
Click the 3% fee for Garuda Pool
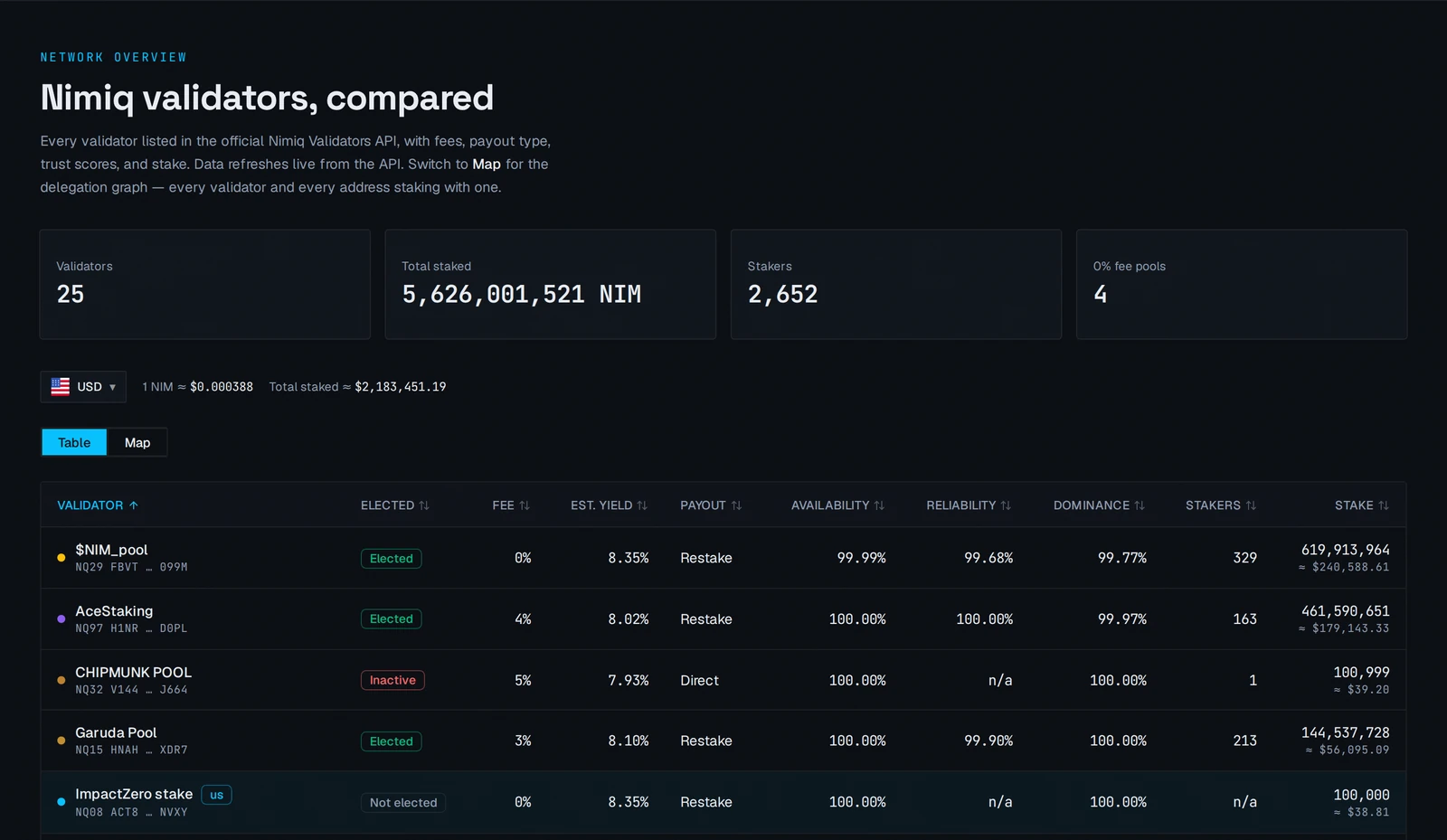[523, 741]
